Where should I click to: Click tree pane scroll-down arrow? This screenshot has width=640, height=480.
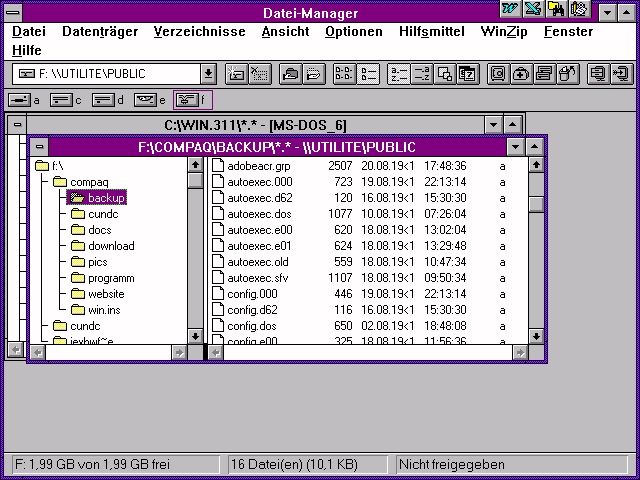tap(195, 336)
